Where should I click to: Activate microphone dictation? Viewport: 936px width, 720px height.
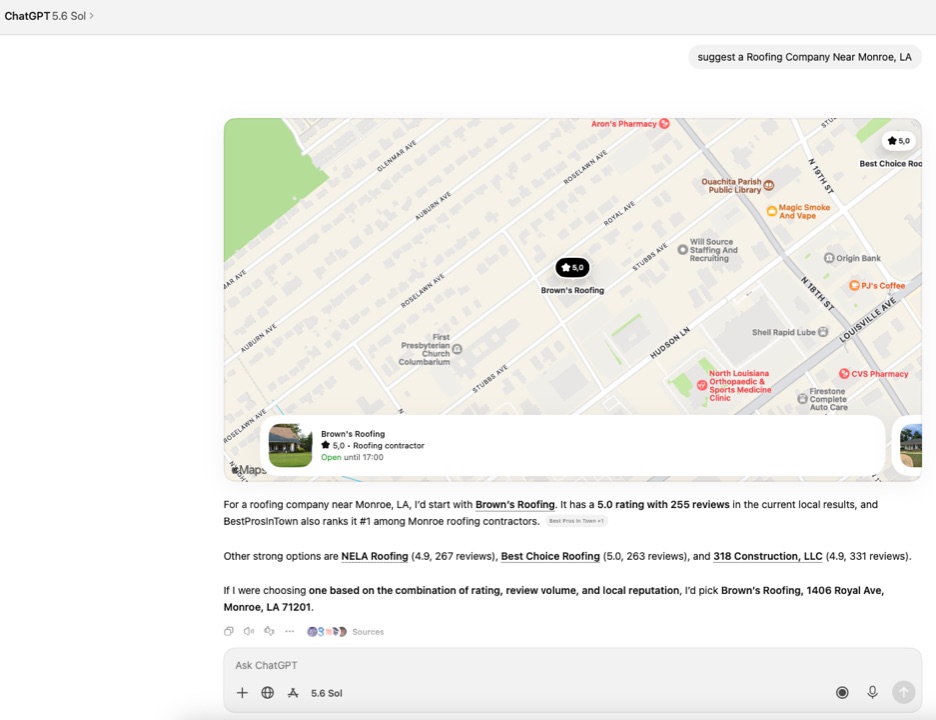[872, 692]
